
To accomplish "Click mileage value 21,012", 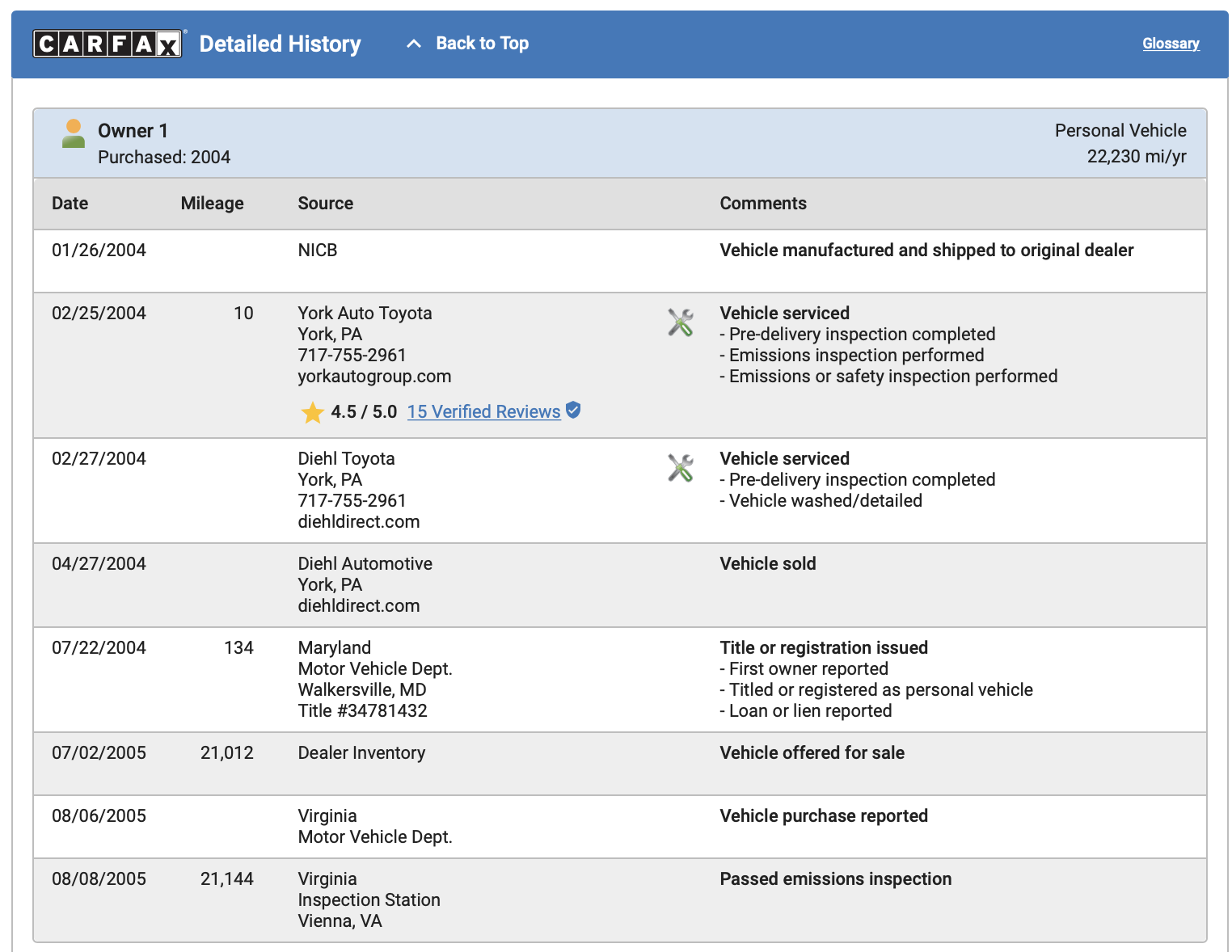I will 227,753.
